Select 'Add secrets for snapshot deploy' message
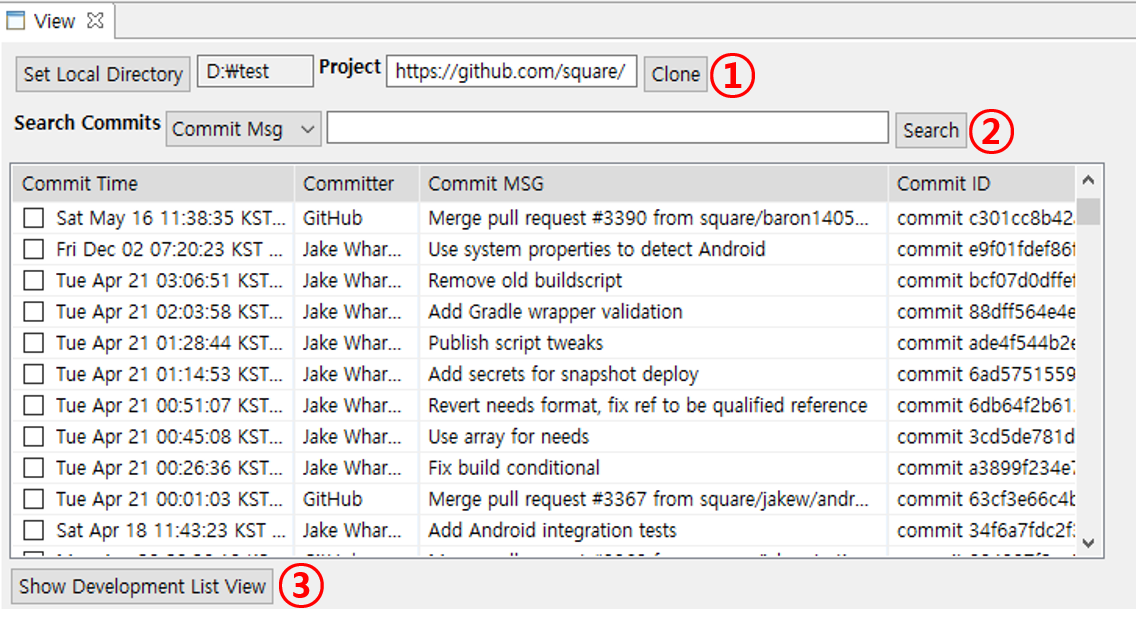The image size is (1136, 642). click(563, 374)
